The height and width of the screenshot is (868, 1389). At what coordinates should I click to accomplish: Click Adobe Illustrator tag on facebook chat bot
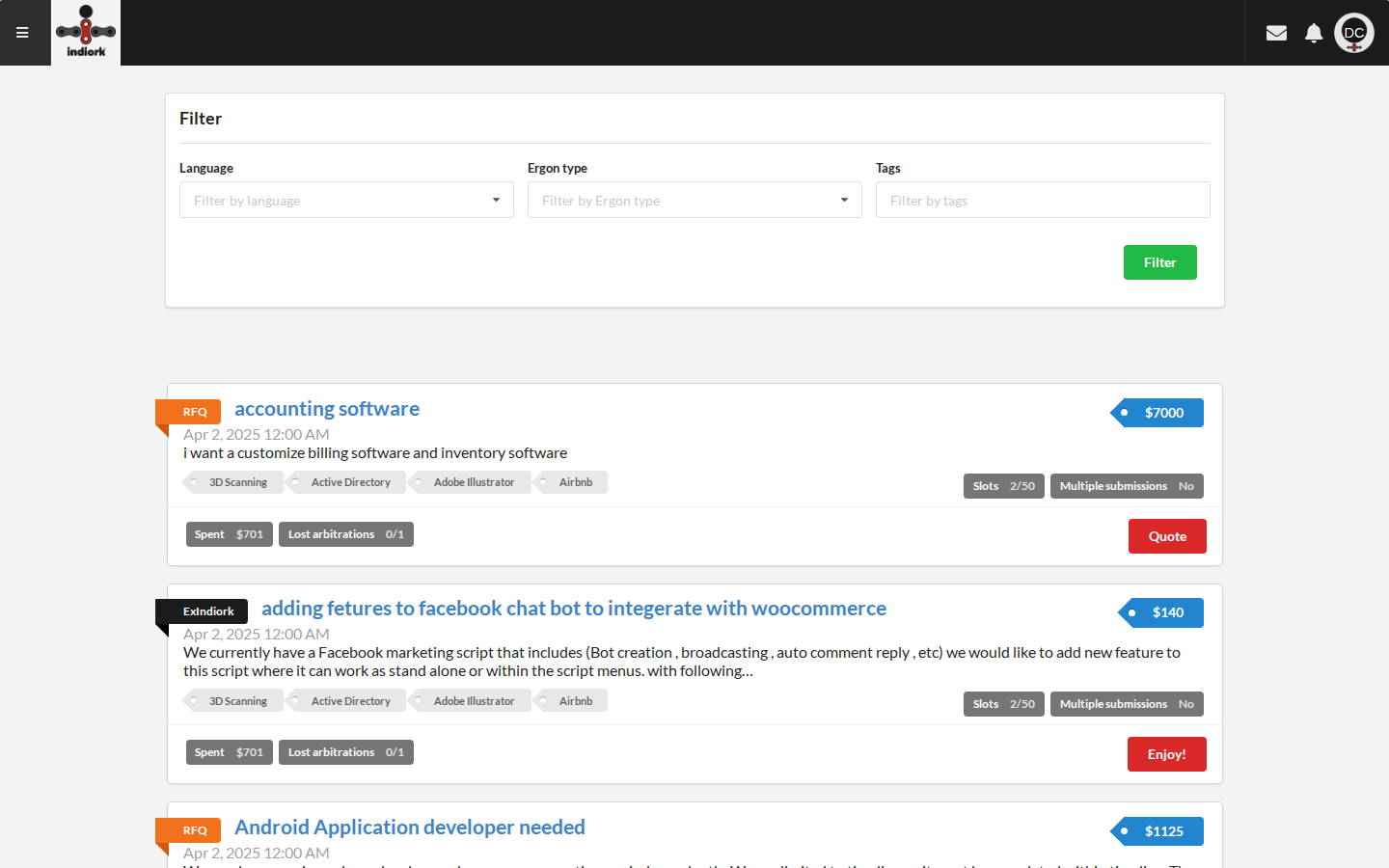pos(470,701)
